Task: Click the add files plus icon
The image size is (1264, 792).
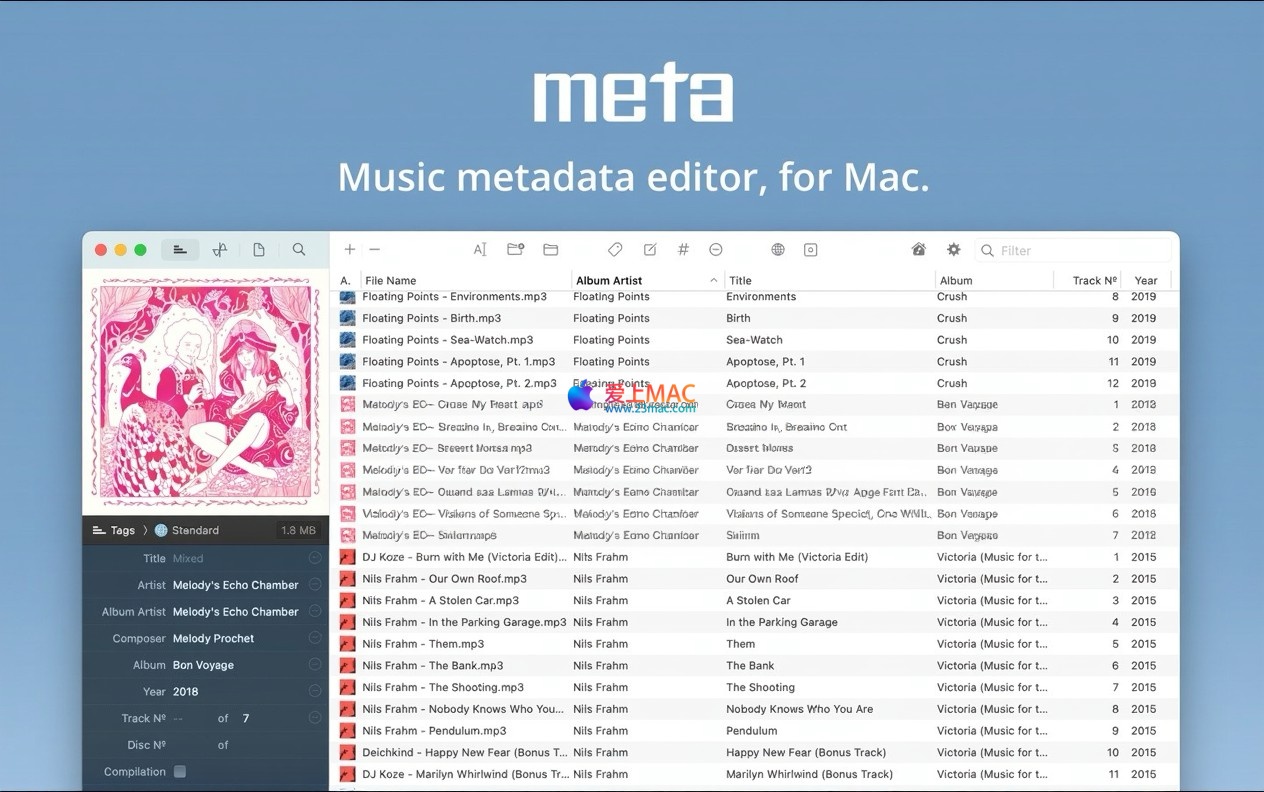Action: 349,250
